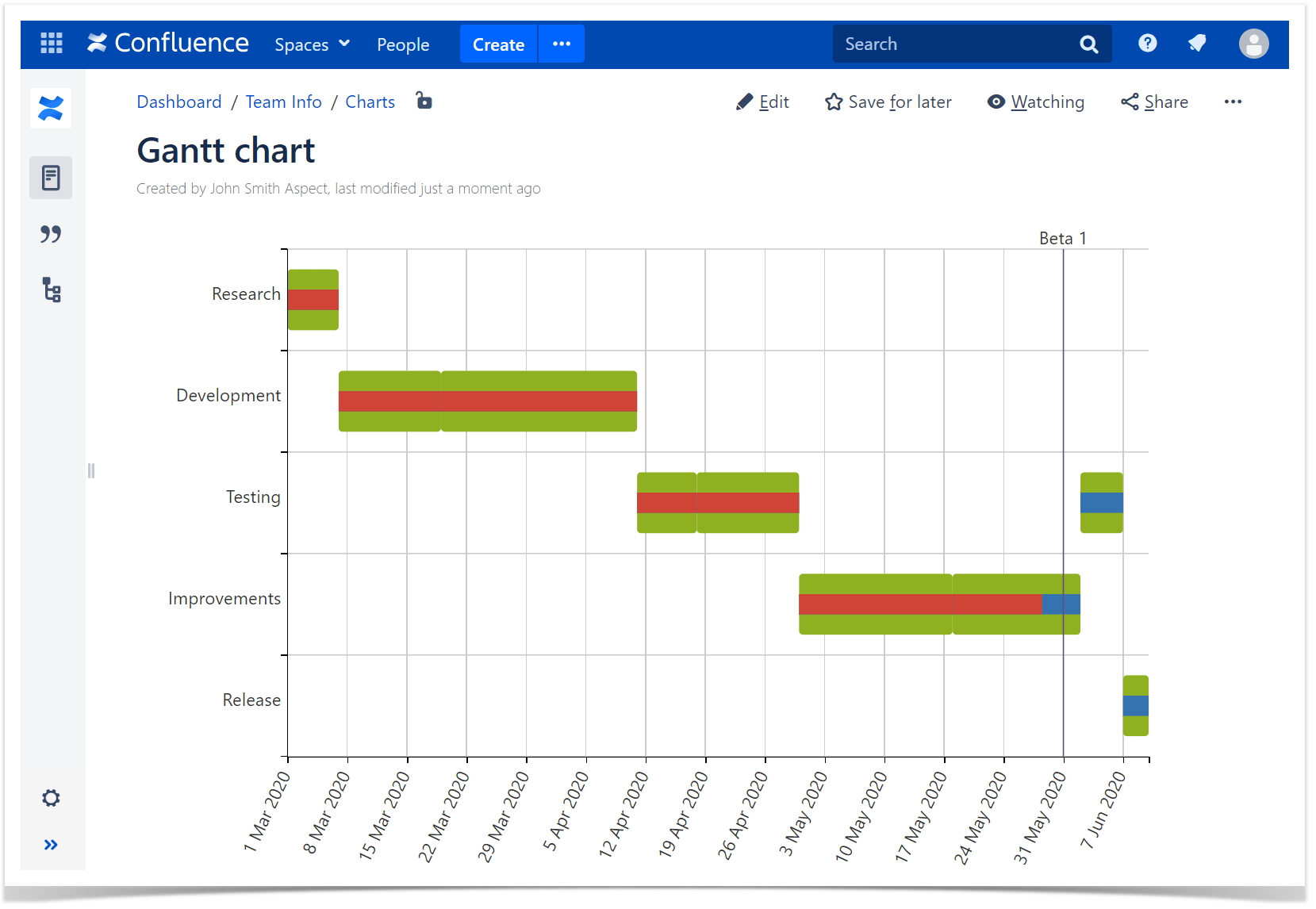This screenshot has height=909, width=1316.
Task: Open the help question mark icon
Action: [x=1147, y=43]
